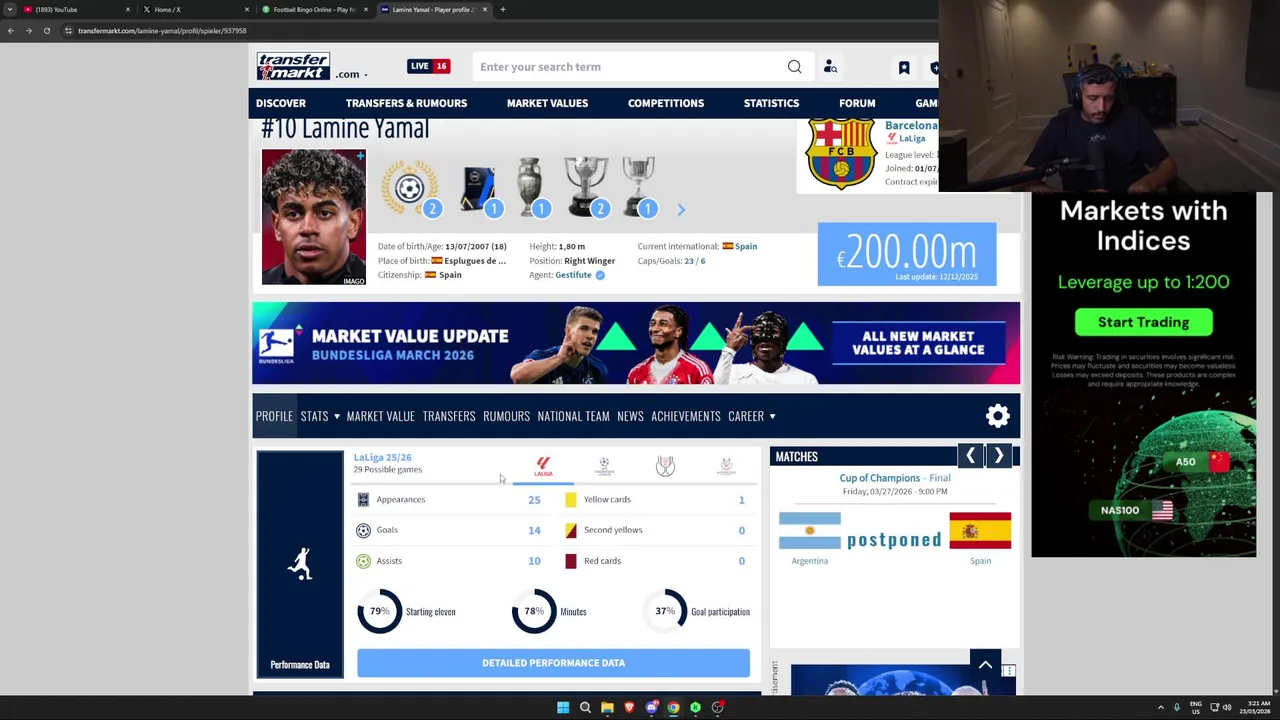Open the settings gear icon
The width and height of the screenshot is (1280, 720).
[x=998, y=416]
